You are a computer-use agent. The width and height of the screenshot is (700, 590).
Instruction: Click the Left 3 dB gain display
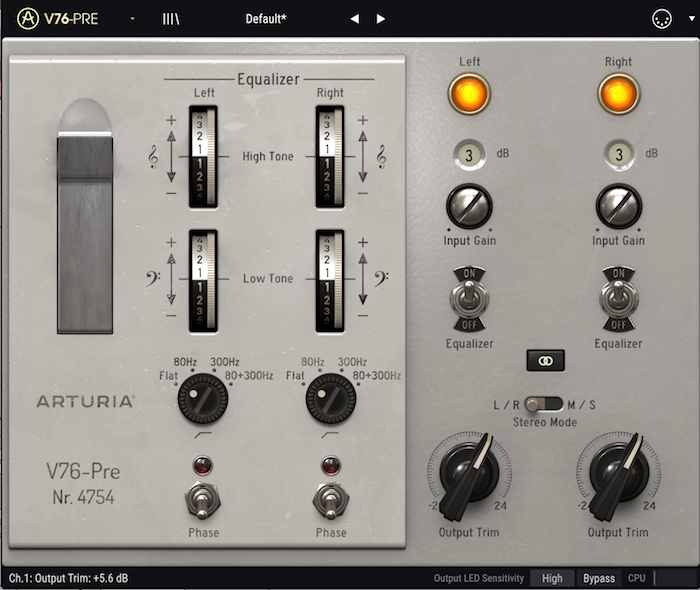469,155
